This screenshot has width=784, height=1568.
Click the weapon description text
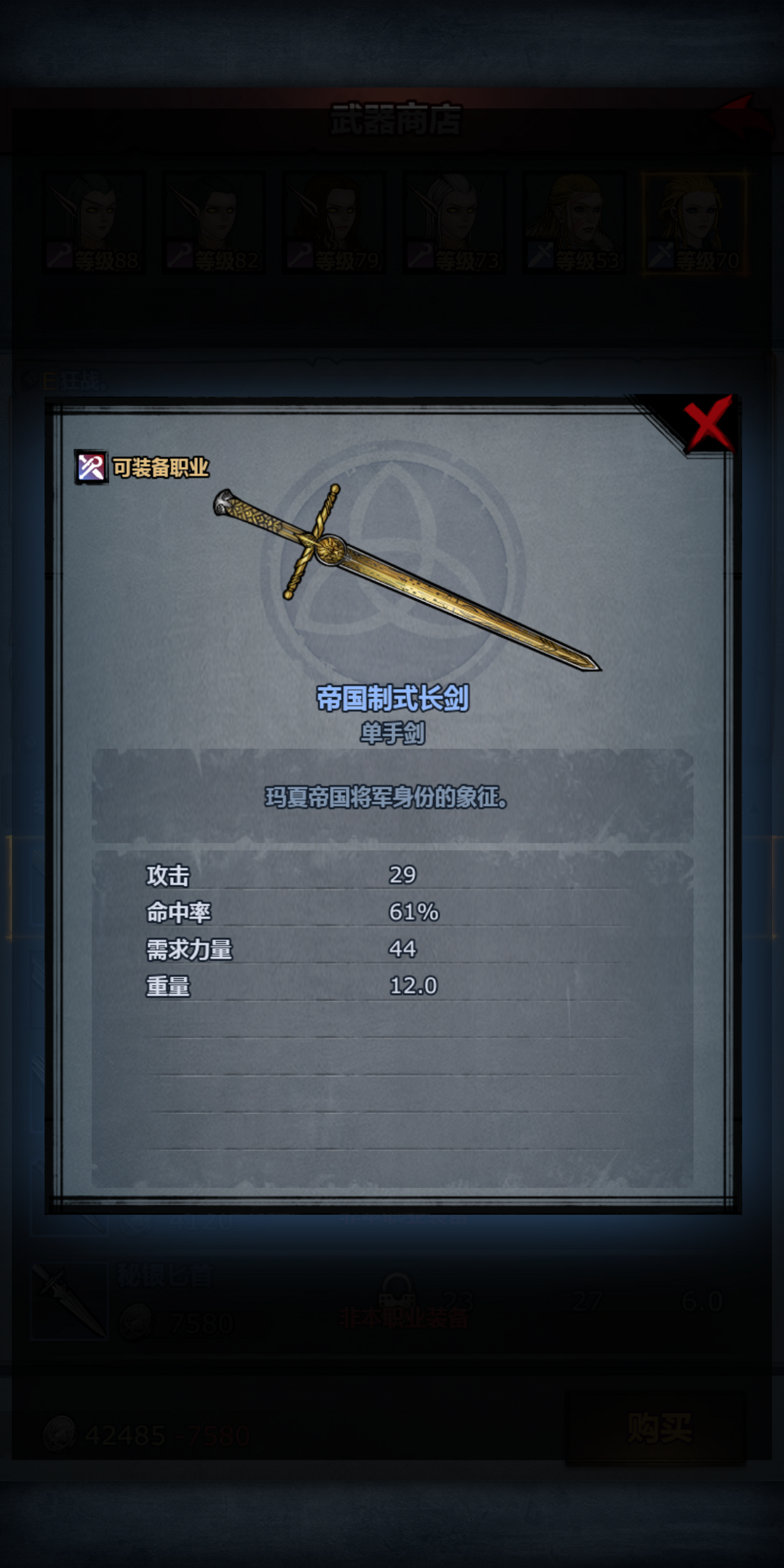386,798
